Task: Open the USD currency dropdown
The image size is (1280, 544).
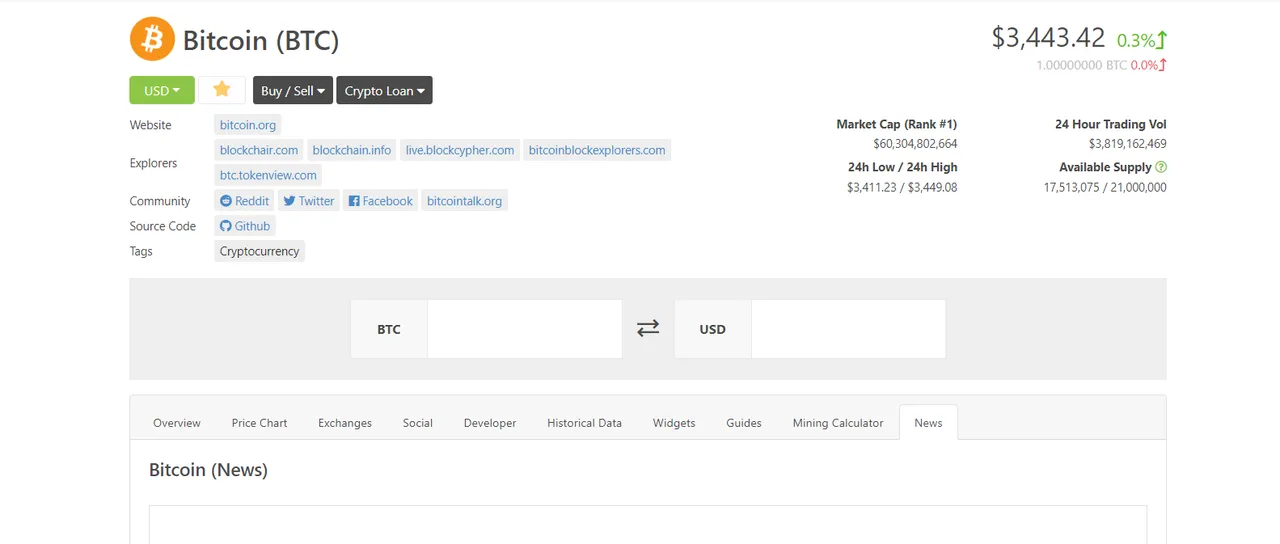Action: pos(162,90)
